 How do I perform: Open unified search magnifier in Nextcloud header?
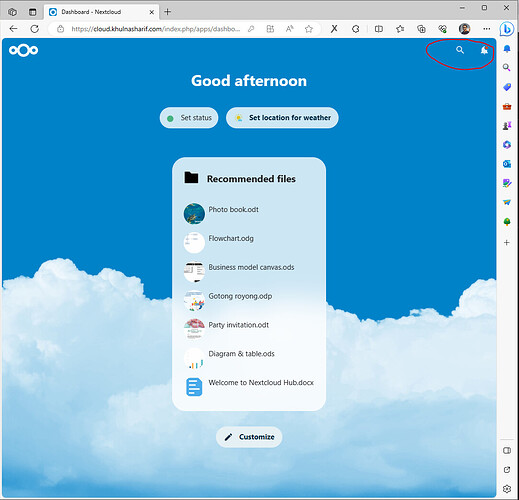pyautogui.click(x=460, y=50)
